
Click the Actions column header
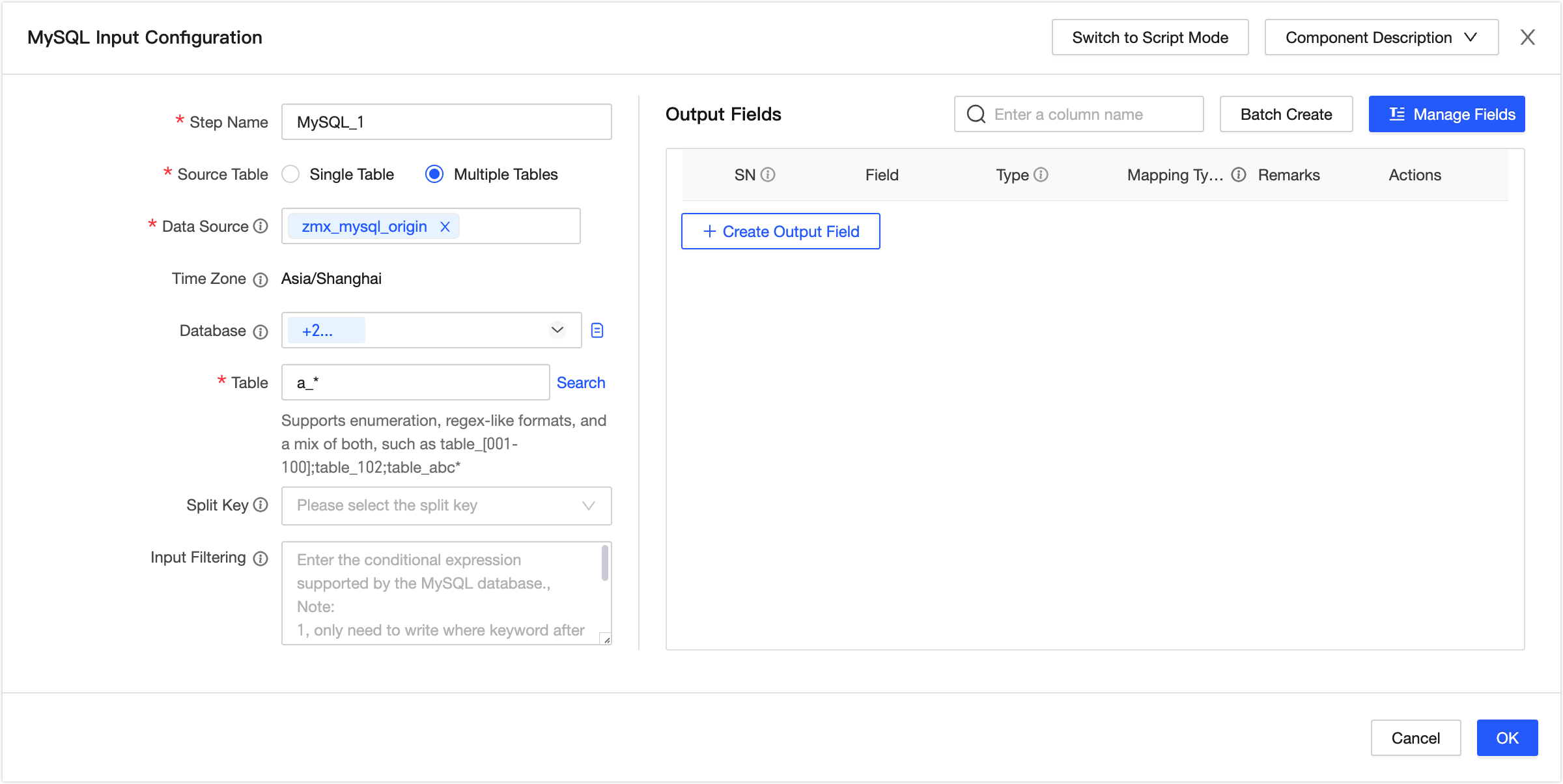tap(1415, 175)
